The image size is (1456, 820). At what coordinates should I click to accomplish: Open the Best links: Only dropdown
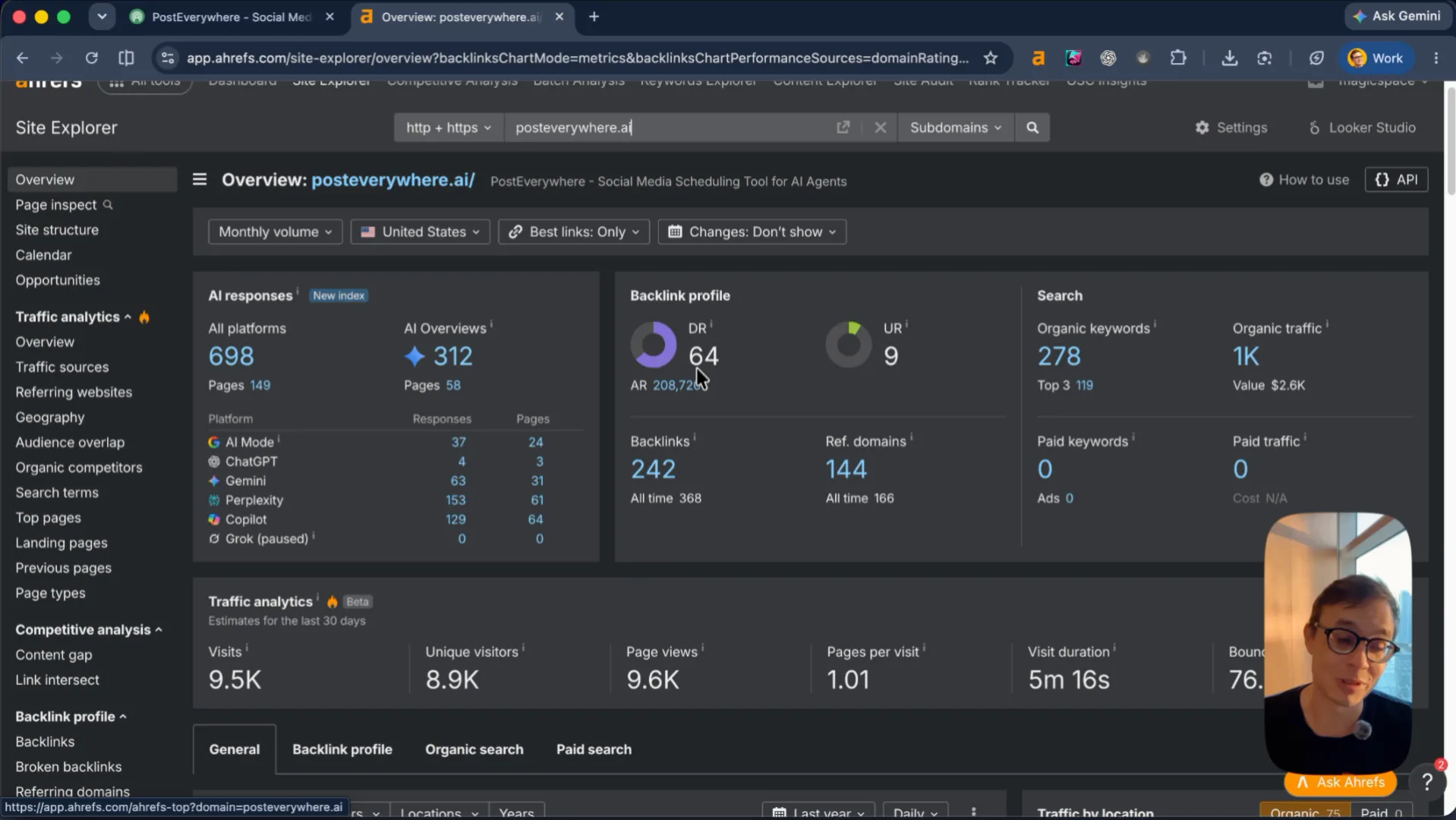pos(574,232)
